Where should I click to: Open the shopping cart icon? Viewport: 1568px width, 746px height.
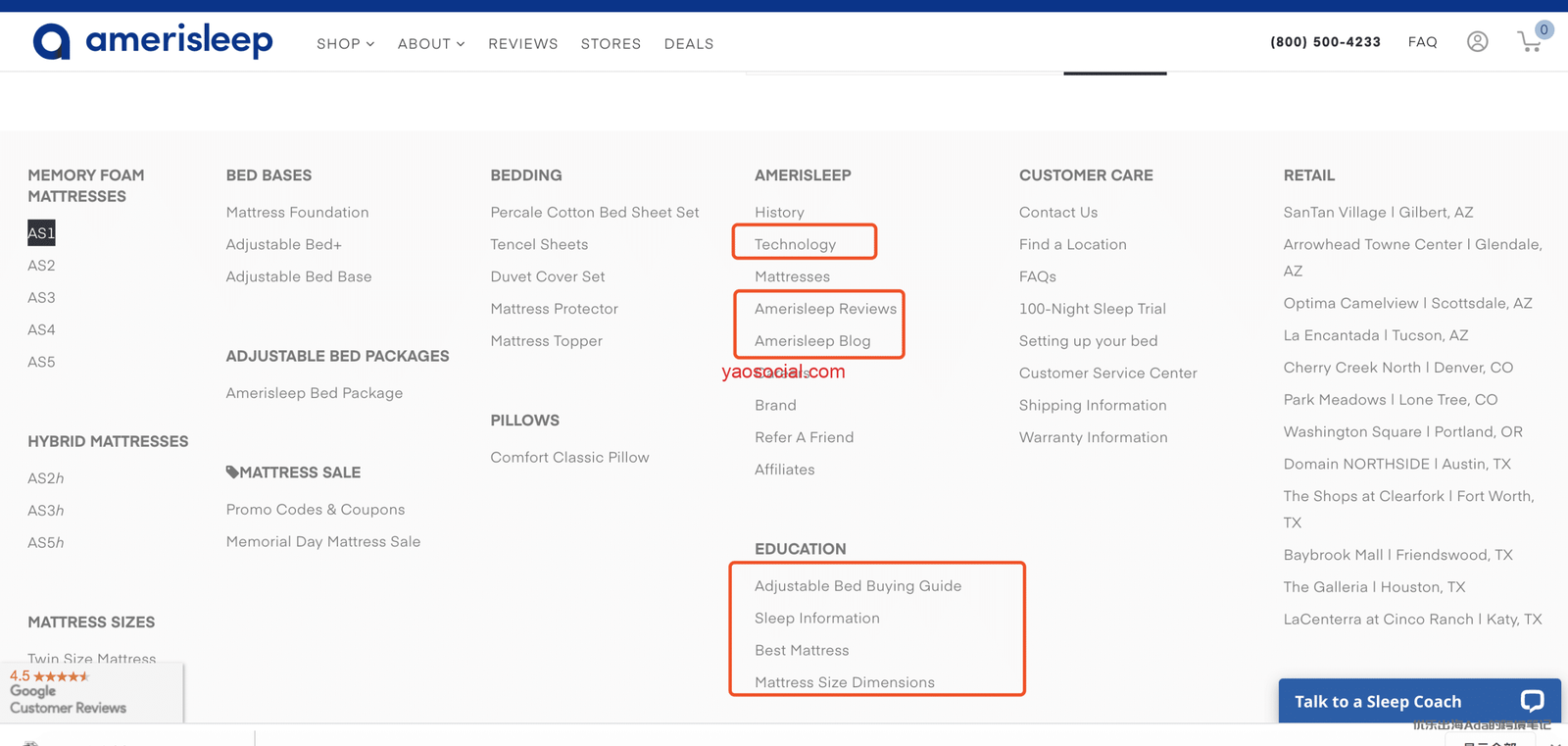1530,42
